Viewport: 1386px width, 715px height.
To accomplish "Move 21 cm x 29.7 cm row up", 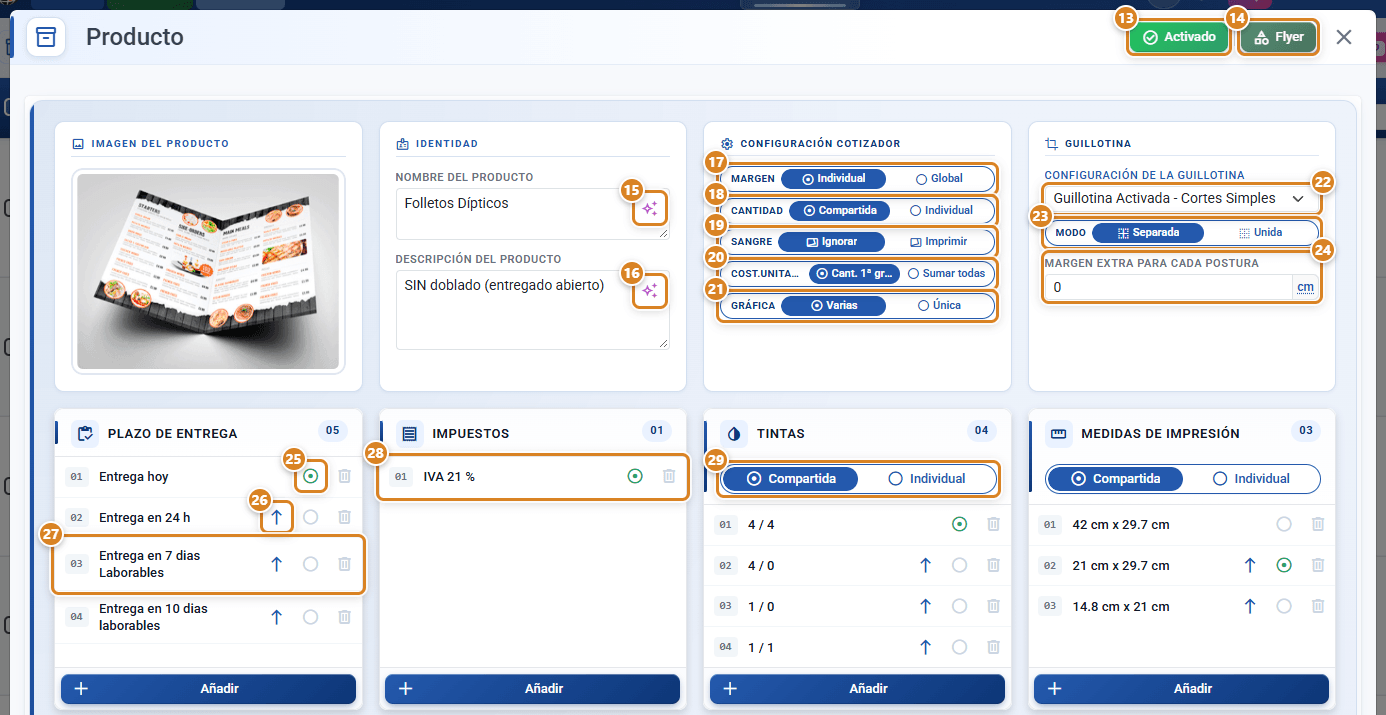I will pos(1250,565).
